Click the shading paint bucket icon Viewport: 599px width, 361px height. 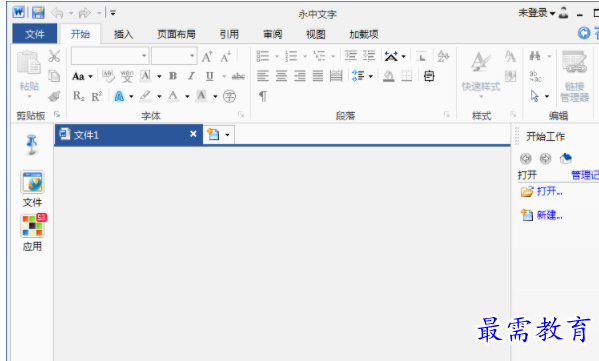(389, 76)
